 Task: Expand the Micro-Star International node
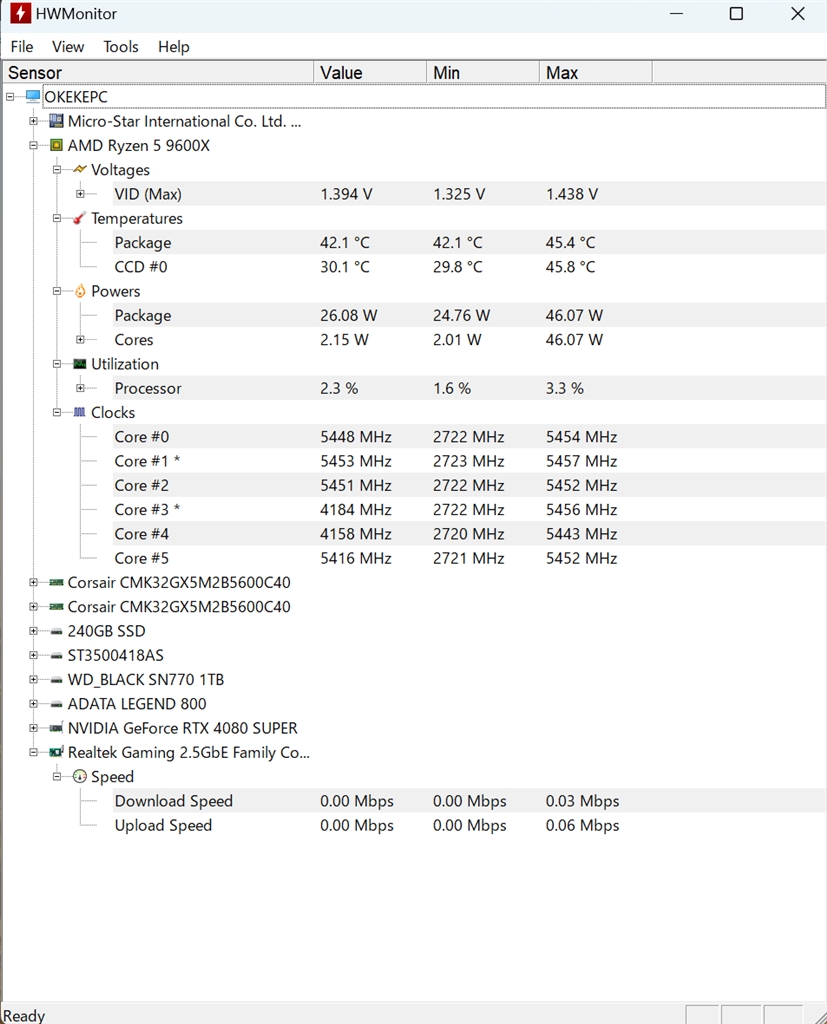(33, 121)
